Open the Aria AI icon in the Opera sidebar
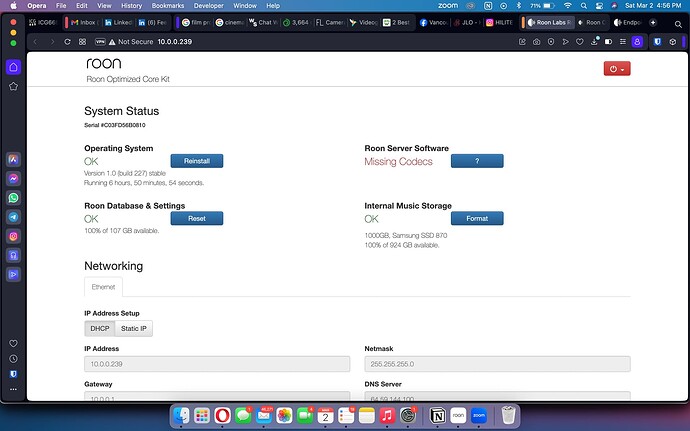This screenshot has height=431, width=690. tap(14, 159)
